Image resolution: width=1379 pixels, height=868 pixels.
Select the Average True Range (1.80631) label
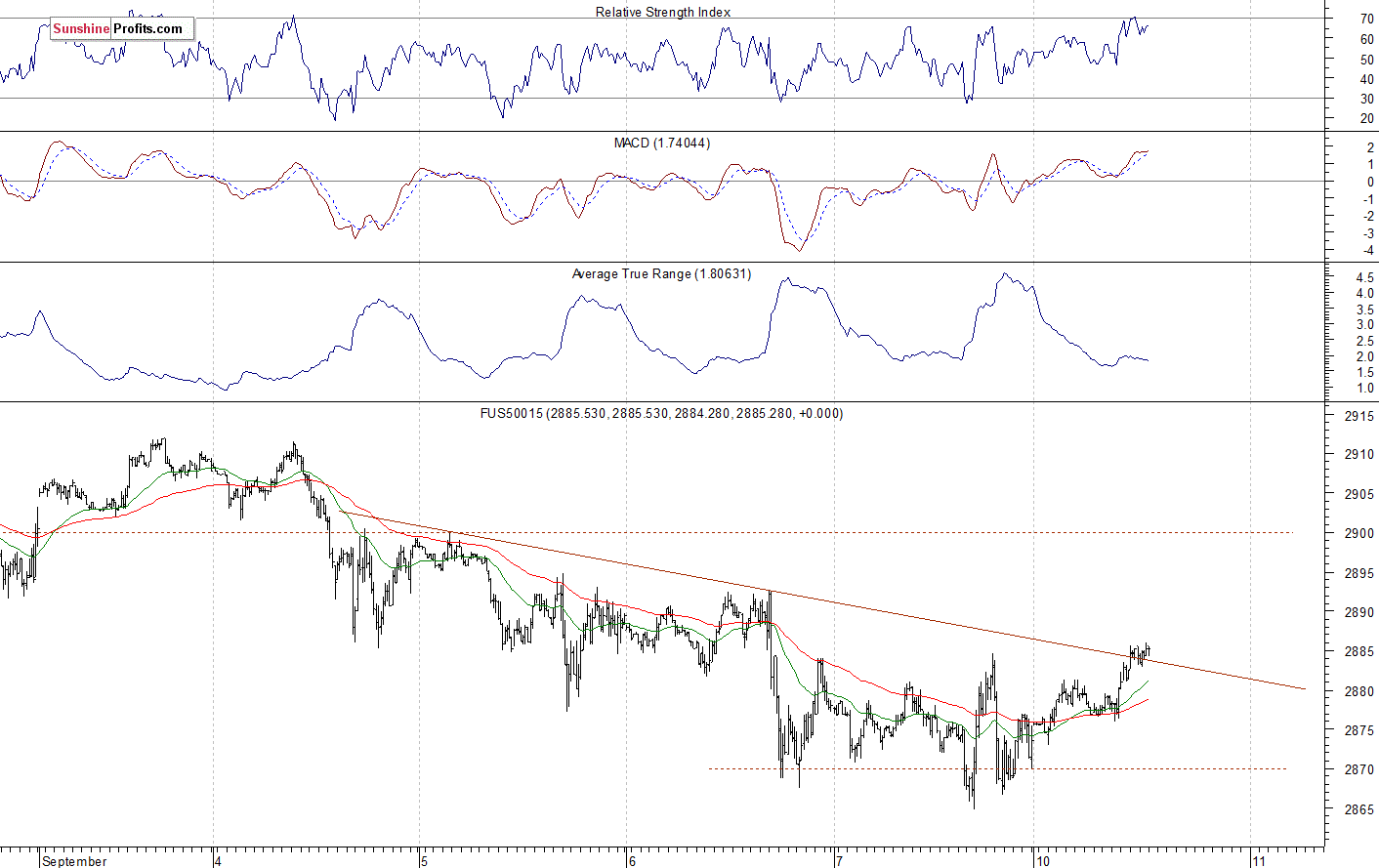[662, 273]
